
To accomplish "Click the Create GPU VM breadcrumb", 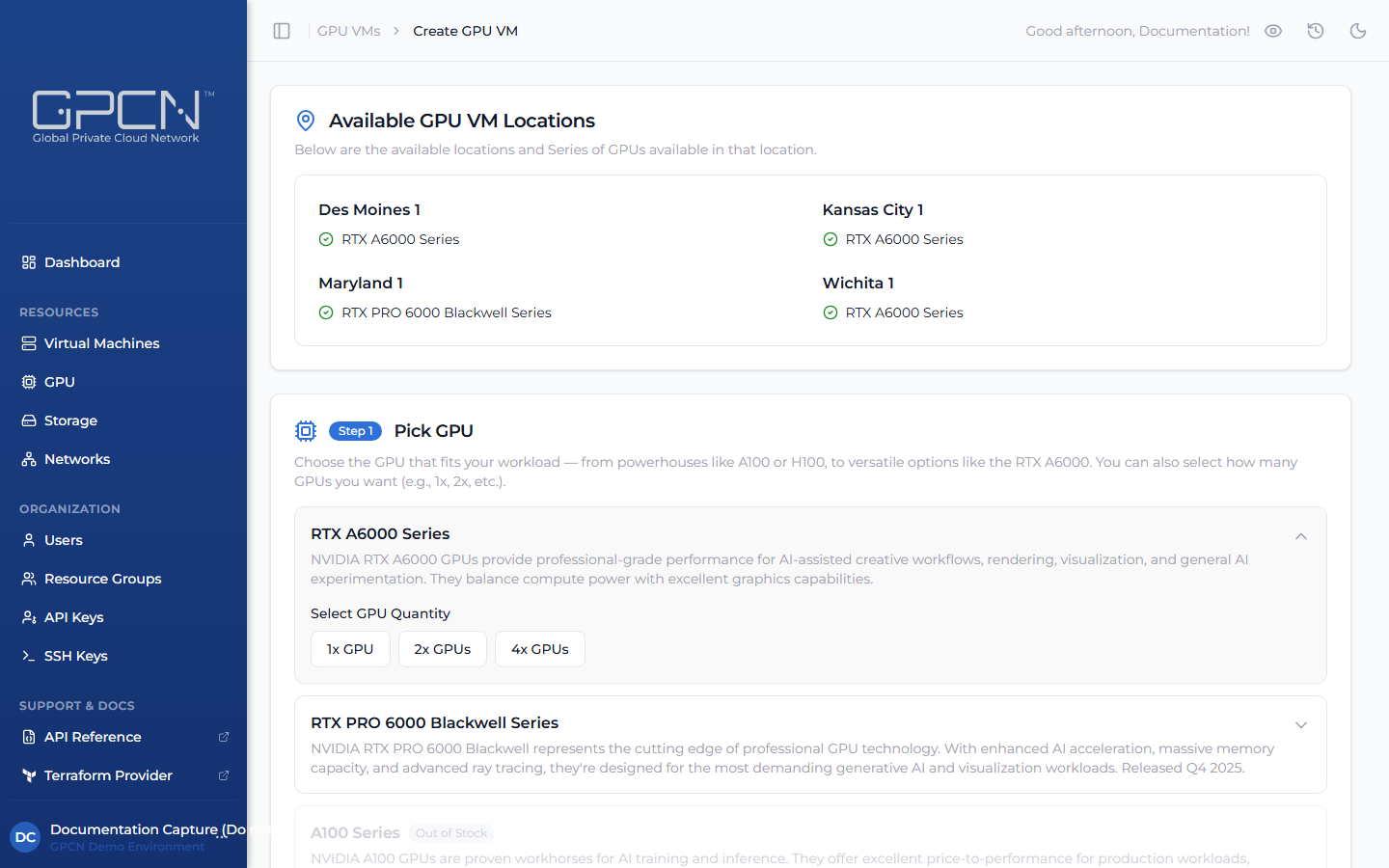I will click(466, 31).
